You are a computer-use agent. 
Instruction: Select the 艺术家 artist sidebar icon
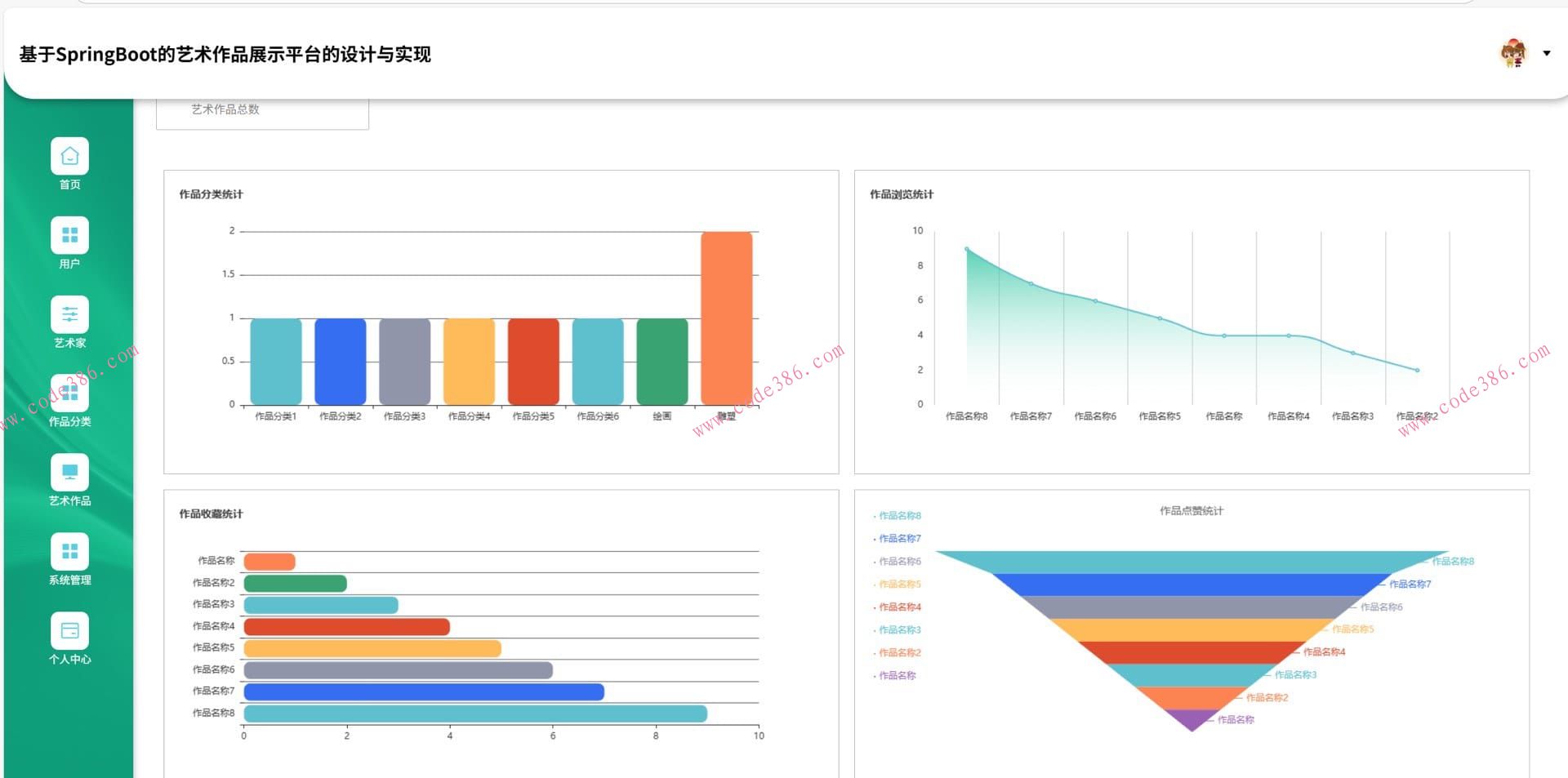(x=69, y=314)
